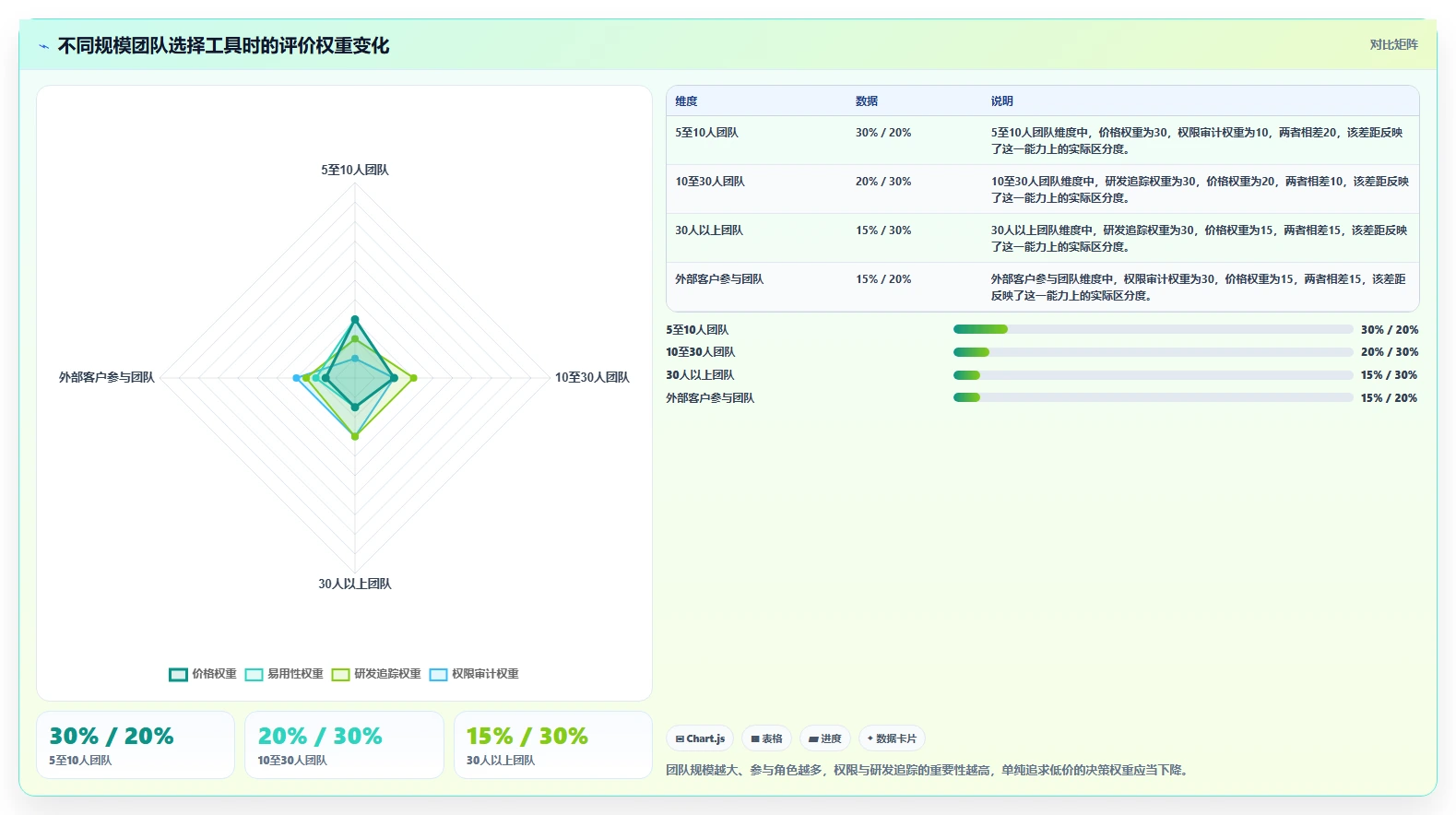Click the summary sentence starting with 团队规模越大
The width and height of the screenshot is (1456, 815).
929,770
